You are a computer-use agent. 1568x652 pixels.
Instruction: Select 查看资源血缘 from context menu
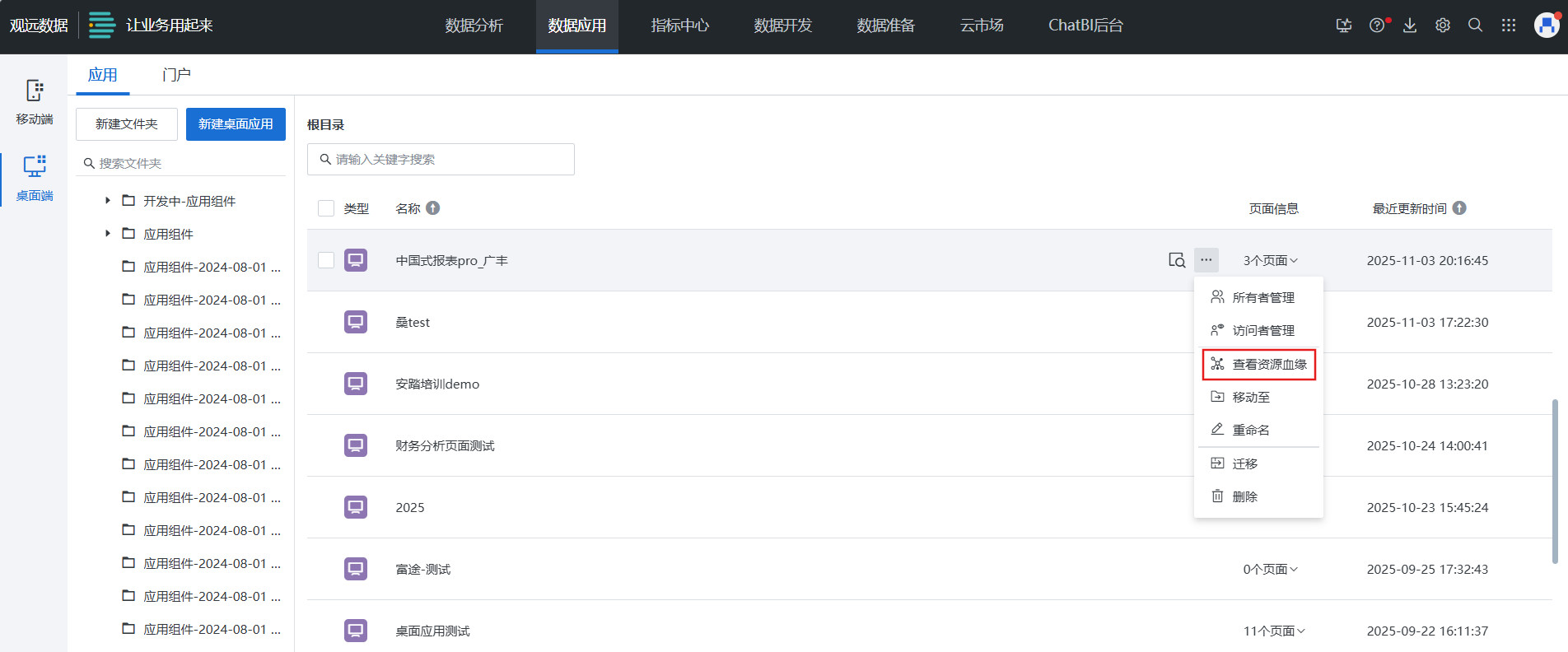coord(1260,364)
